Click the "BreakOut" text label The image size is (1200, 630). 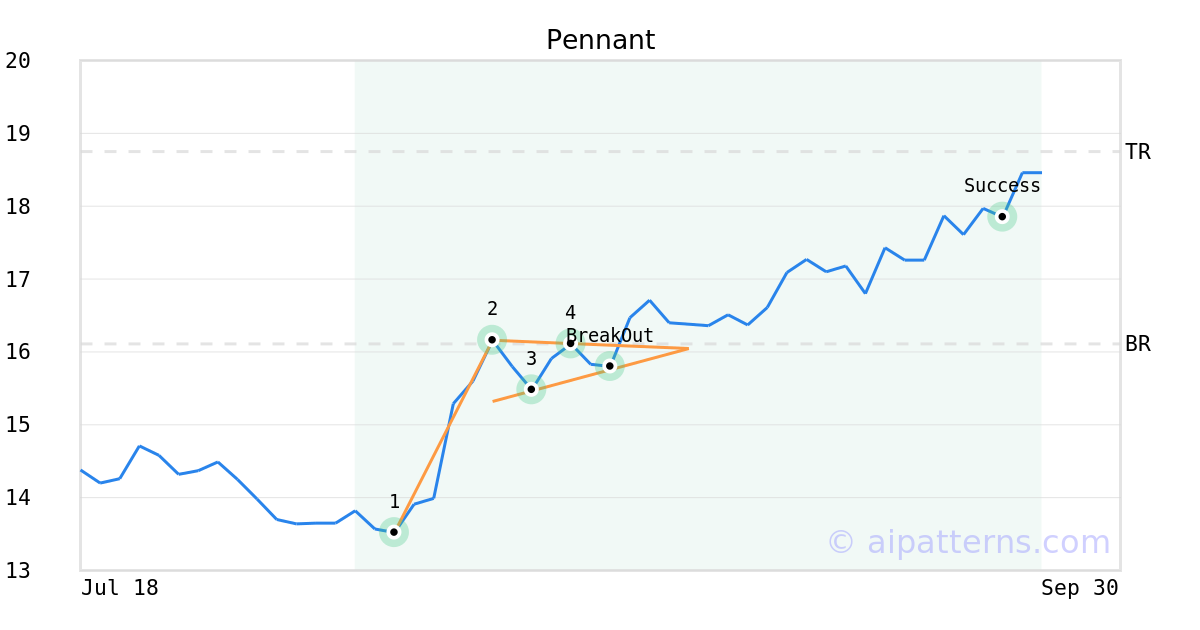click(610, 336)
